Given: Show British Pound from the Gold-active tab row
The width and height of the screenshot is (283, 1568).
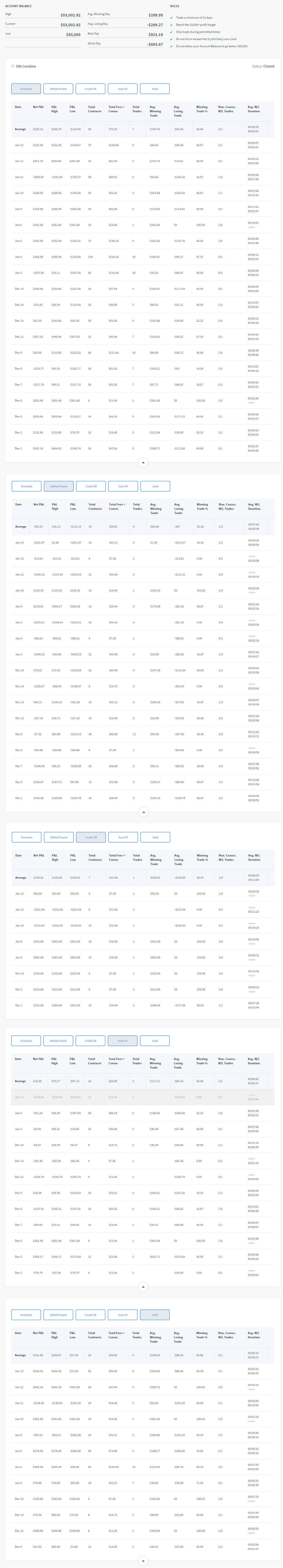Looking at the screenshot, I should tap(58, 1314).
